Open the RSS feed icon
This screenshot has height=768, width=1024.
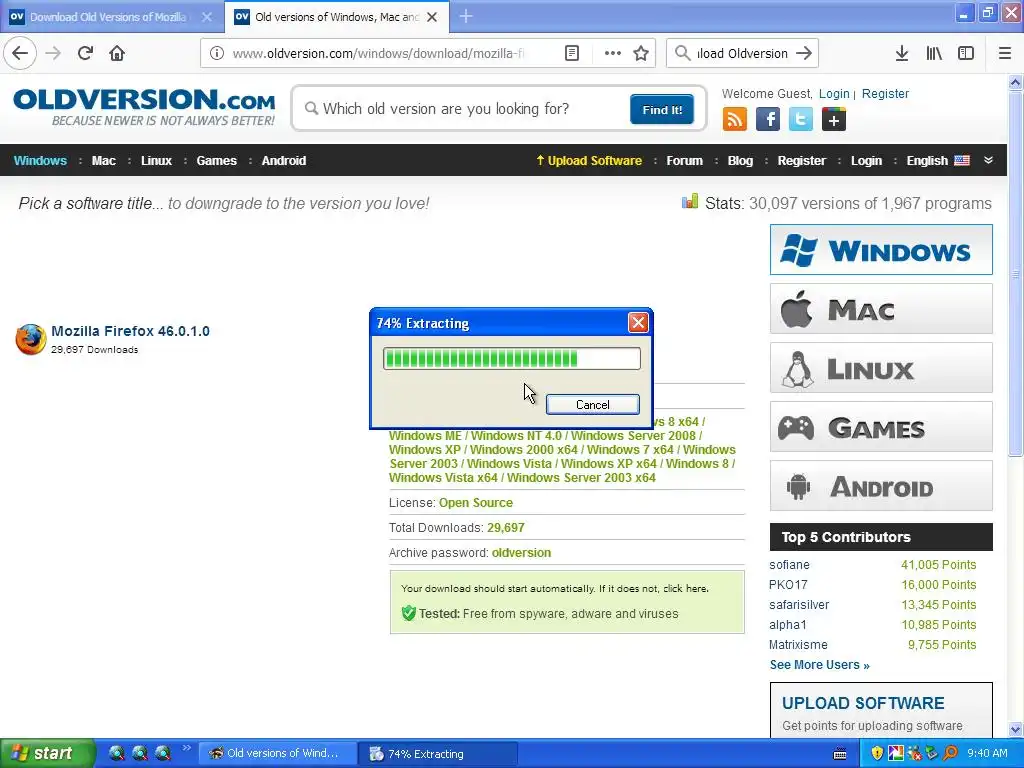[x=735, y=120]
